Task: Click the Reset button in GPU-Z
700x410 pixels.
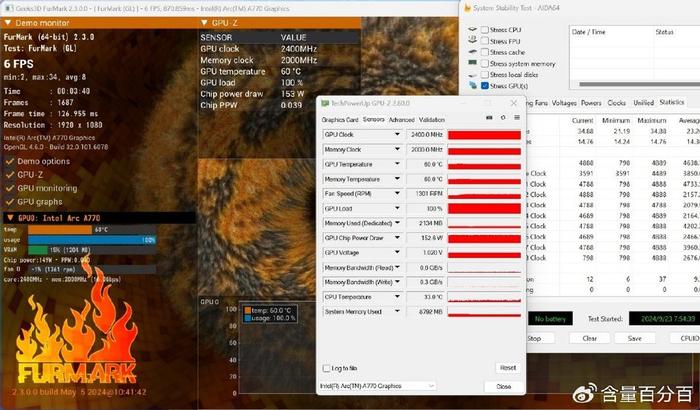Action: [508, 368]
